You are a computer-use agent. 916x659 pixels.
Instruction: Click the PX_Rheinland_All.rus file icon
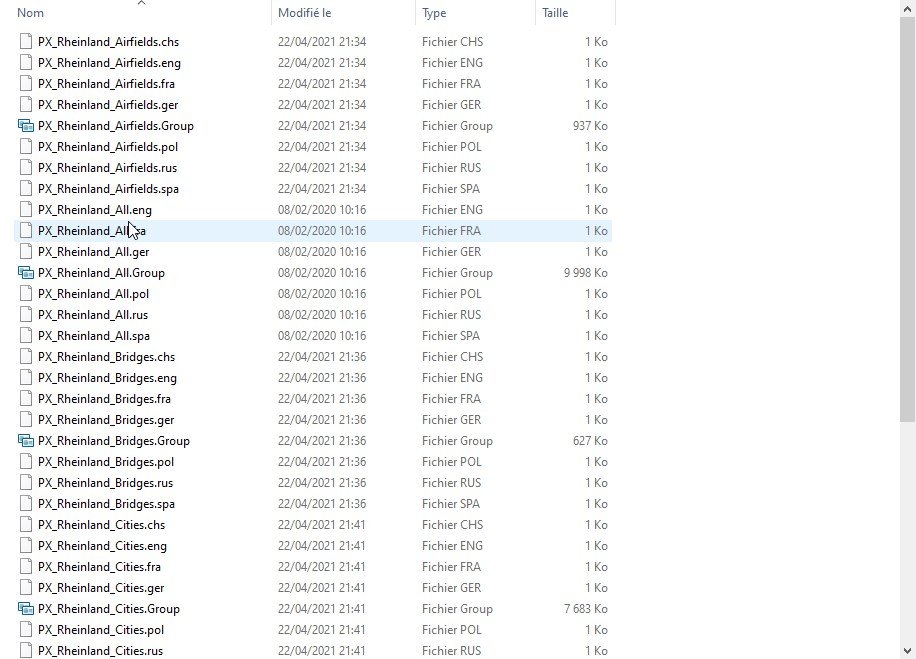tap(26, 315)
